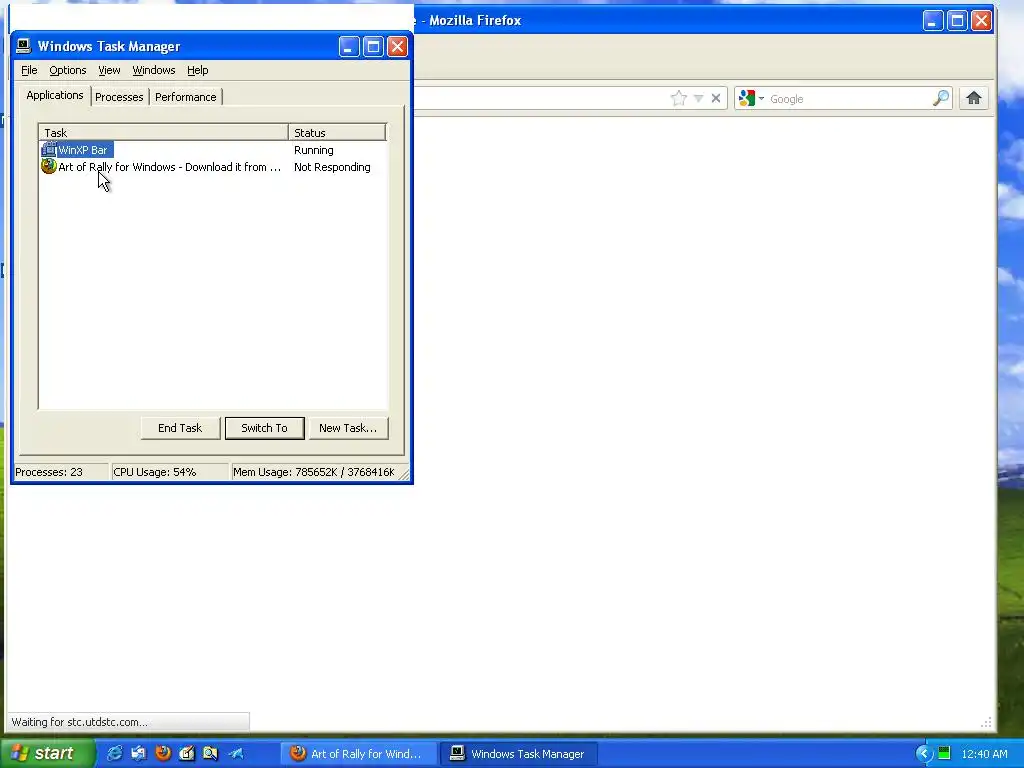Click the Mem Usage status bar entry
Viewport: 1024px width, 768px height.
315,472
